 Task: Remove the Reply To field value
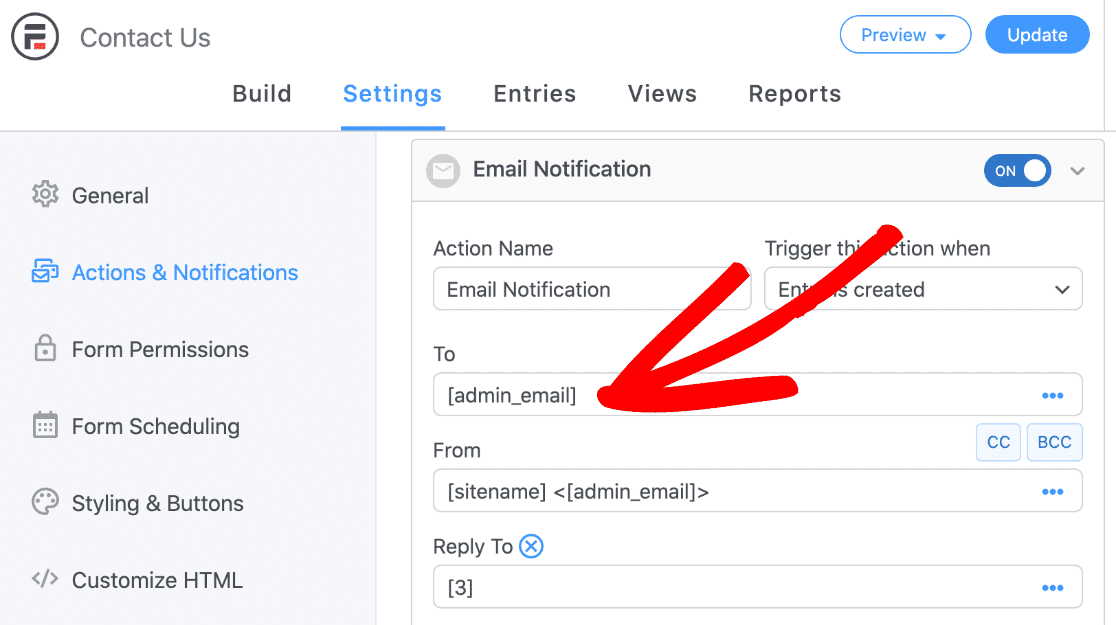[x=531, y=546]
